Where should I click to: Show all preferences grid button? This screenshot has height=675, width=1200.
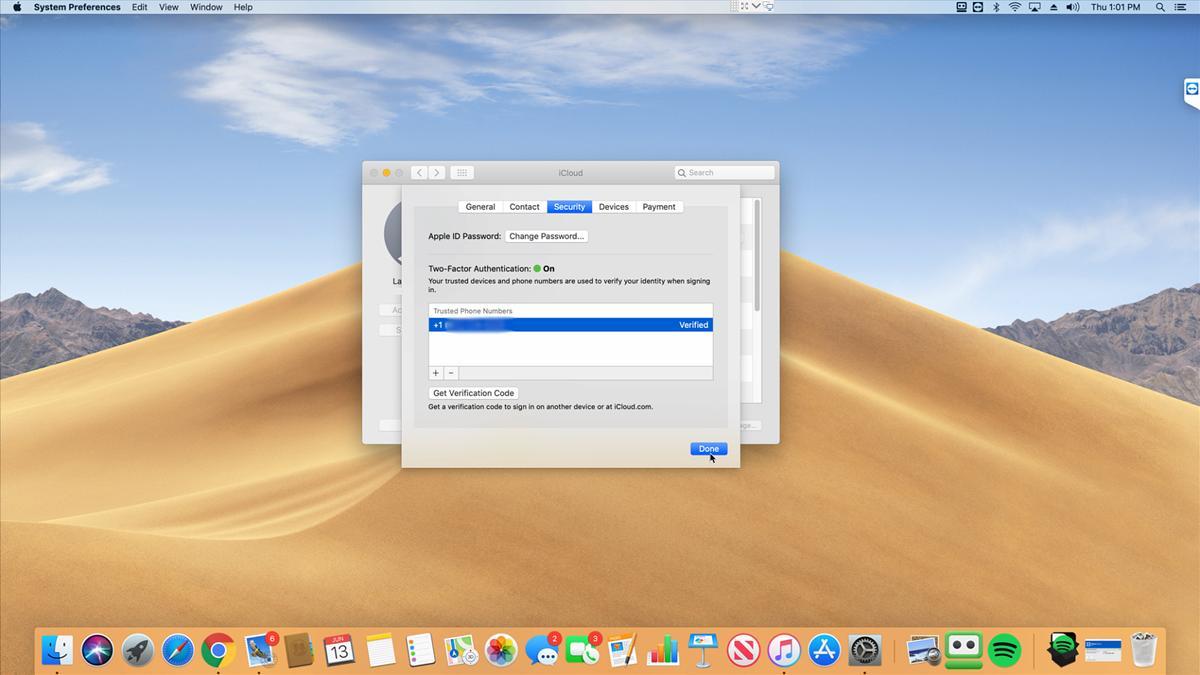pyautogui.click(x=462, y=173)
